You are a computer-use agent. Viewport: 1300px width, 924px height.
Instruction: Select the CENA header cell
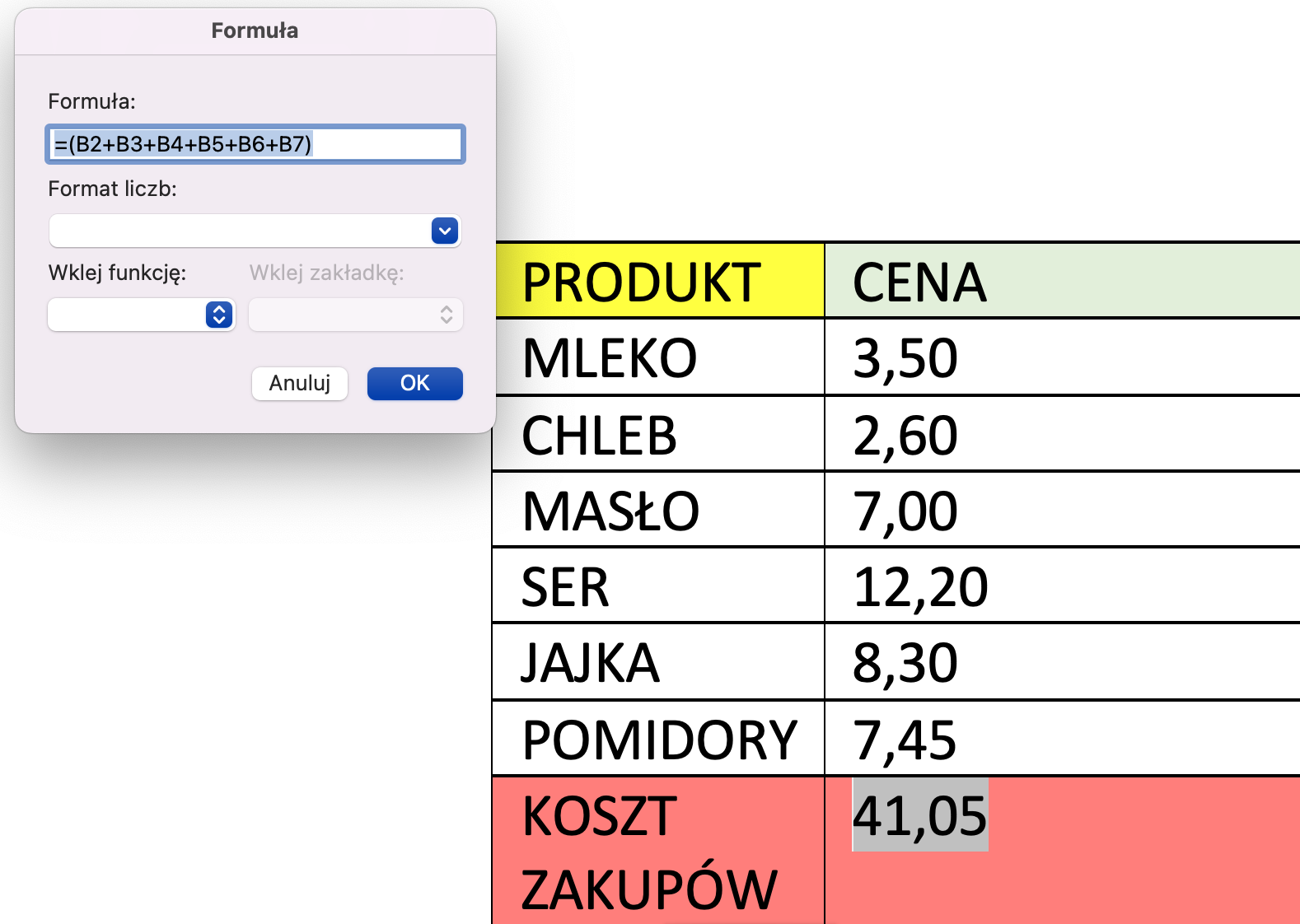tap(1063, 281)
